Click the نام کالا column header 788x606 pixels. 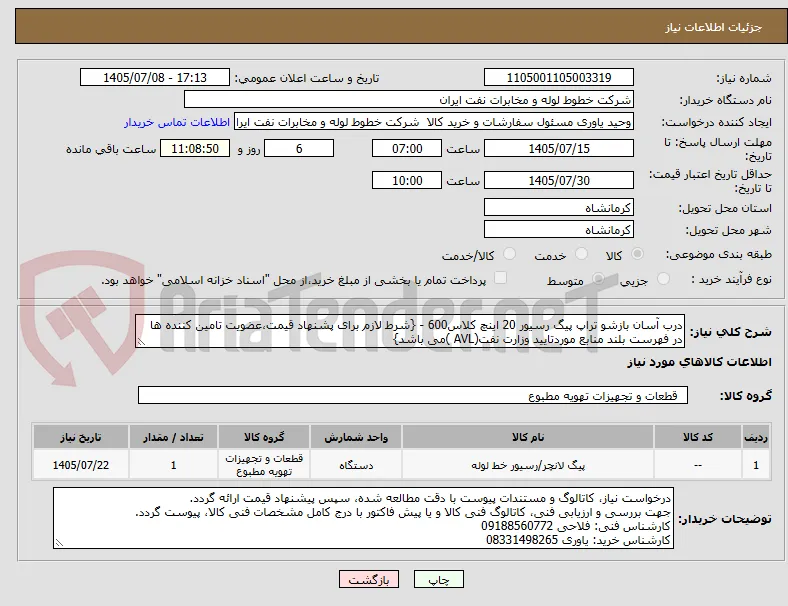pyautogui.click(x=528, y=437)
